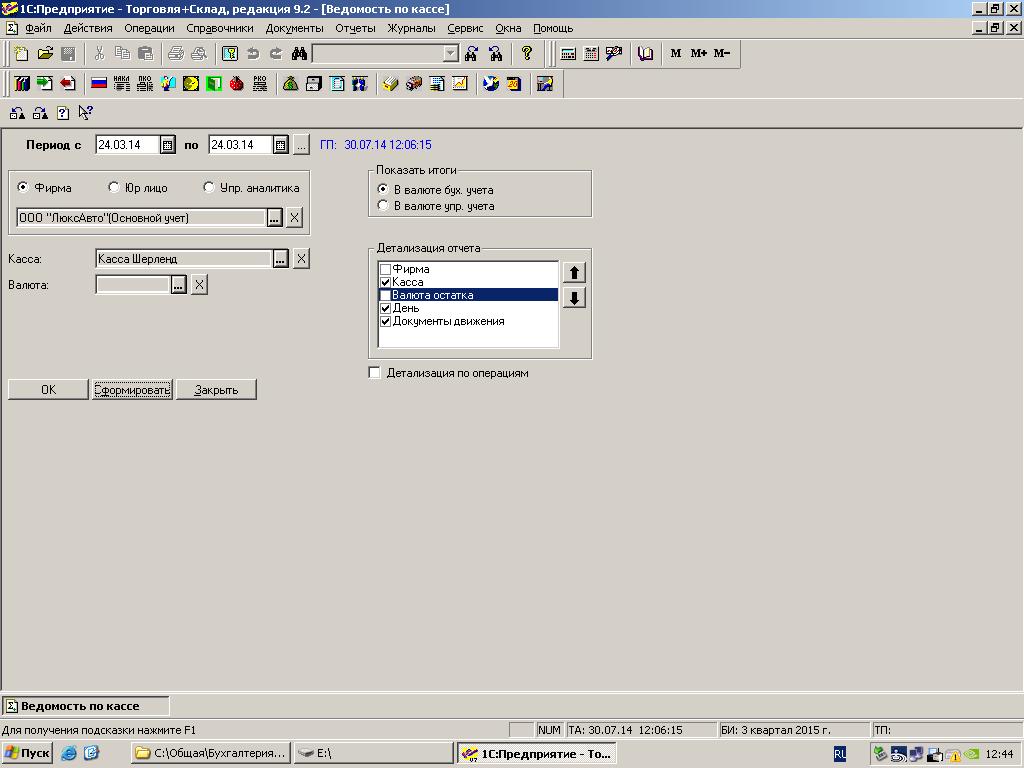Select the Юр лицо radio button
This screenshot has height=768, width=1024.
[114, 187]
